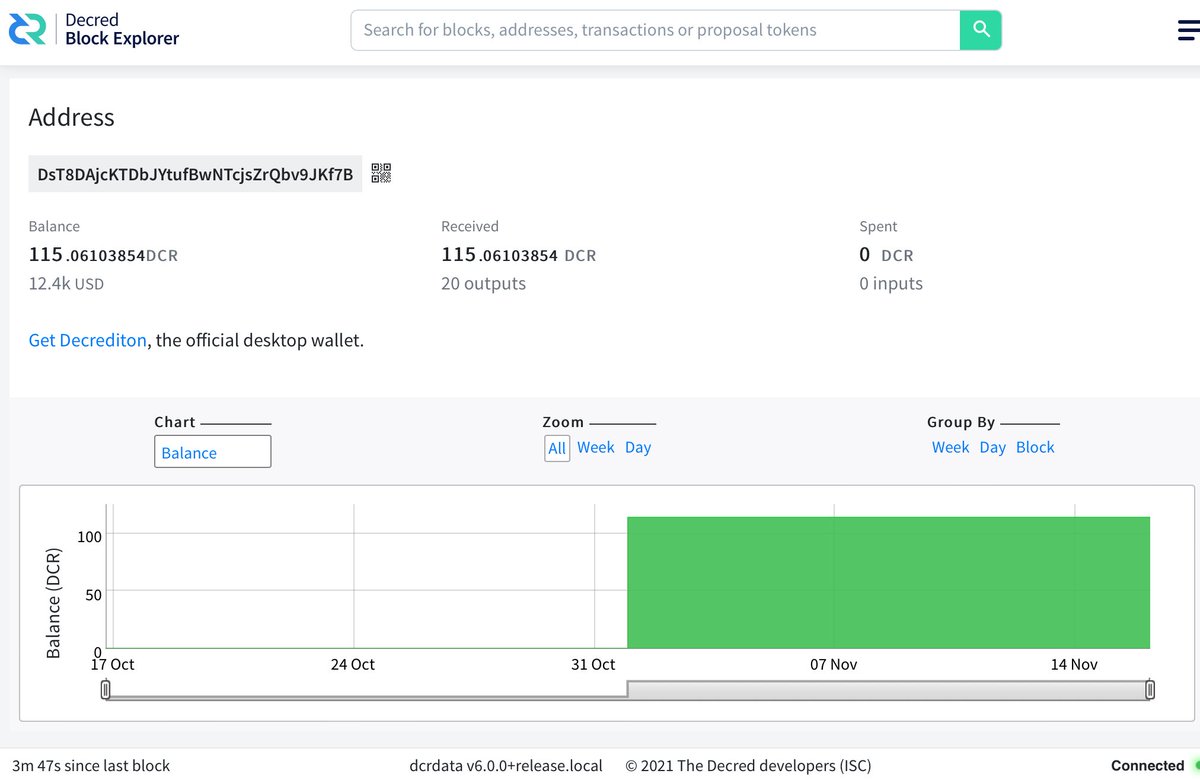The image size is (1200, 780).
Task: Click the right range selector handle
Action: [x=1150, y=690]
